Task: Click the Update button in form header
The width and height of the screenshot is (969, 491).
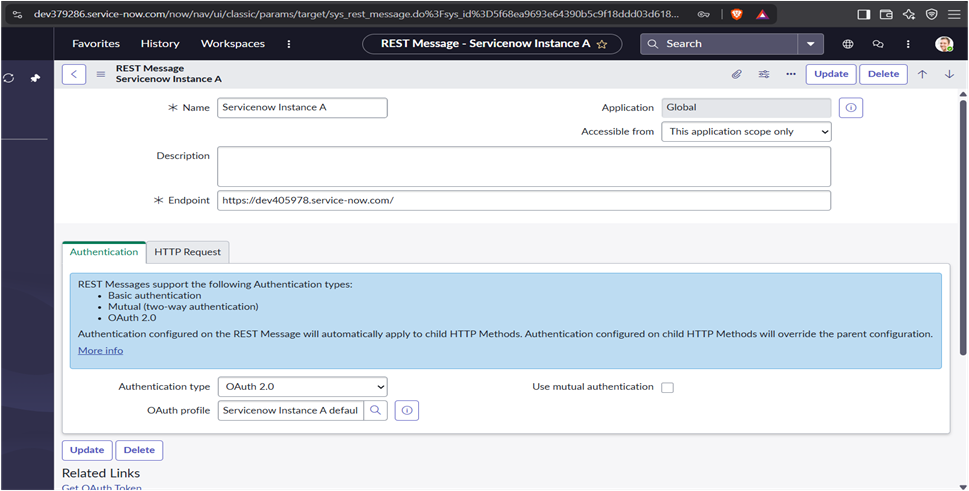Action: coord(831,74)
